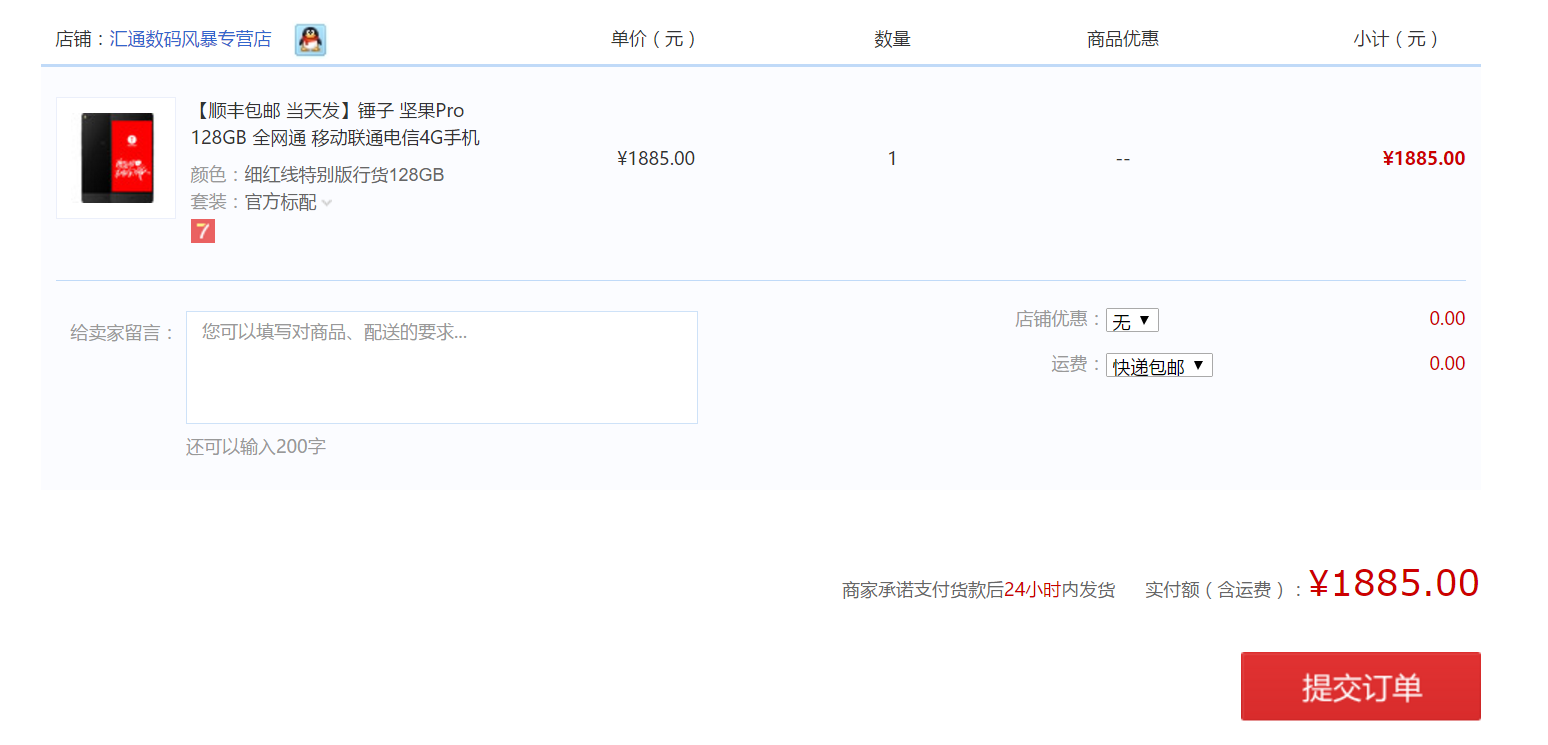Image resolution: width=1548 pixels, height=745 pixels.
Task: Click the 实付额（含运费） label
Action: coord(1225,590)
